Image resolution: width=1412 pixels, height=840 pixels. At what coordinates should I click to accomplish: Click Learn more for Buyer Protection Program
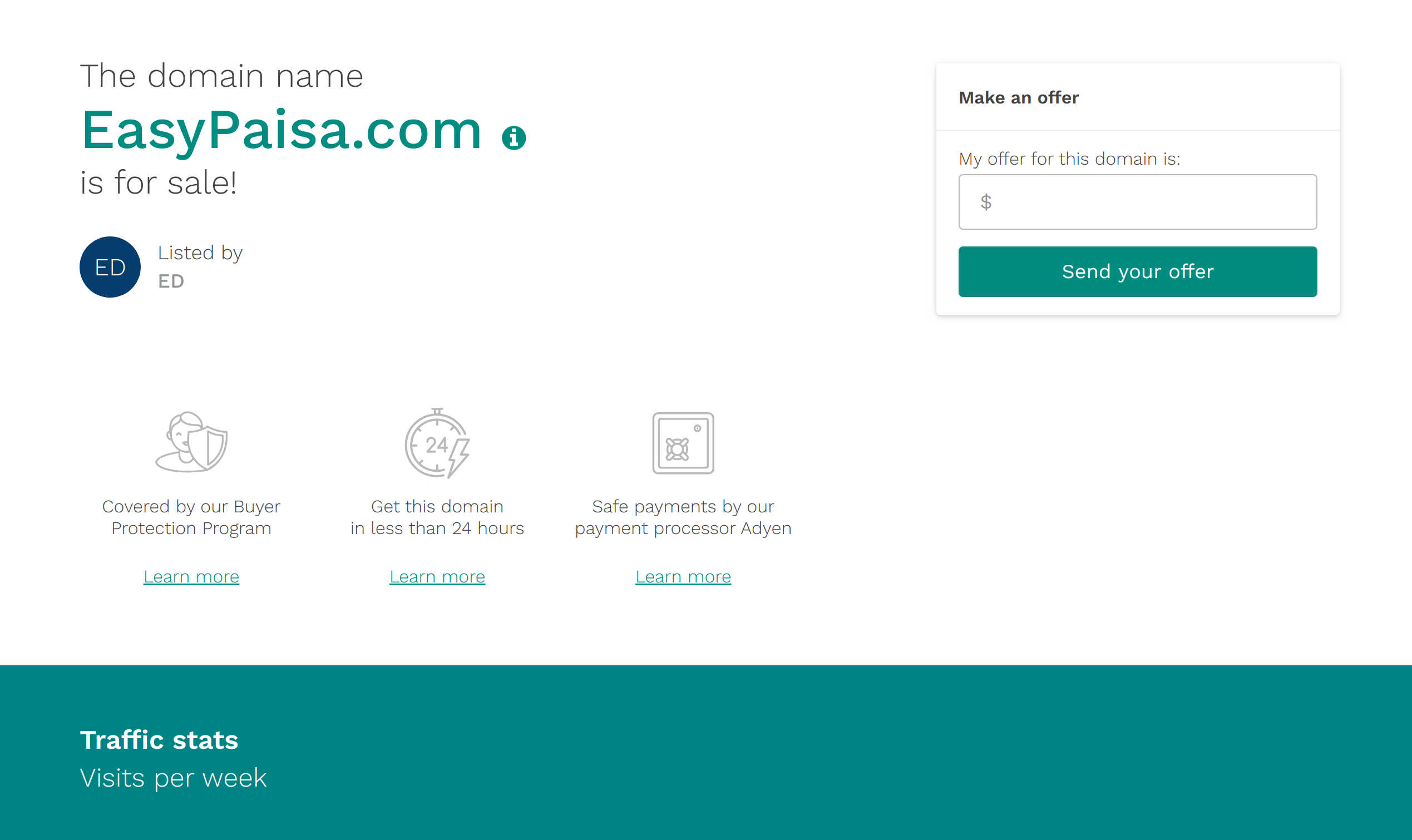tap(191, 576)
